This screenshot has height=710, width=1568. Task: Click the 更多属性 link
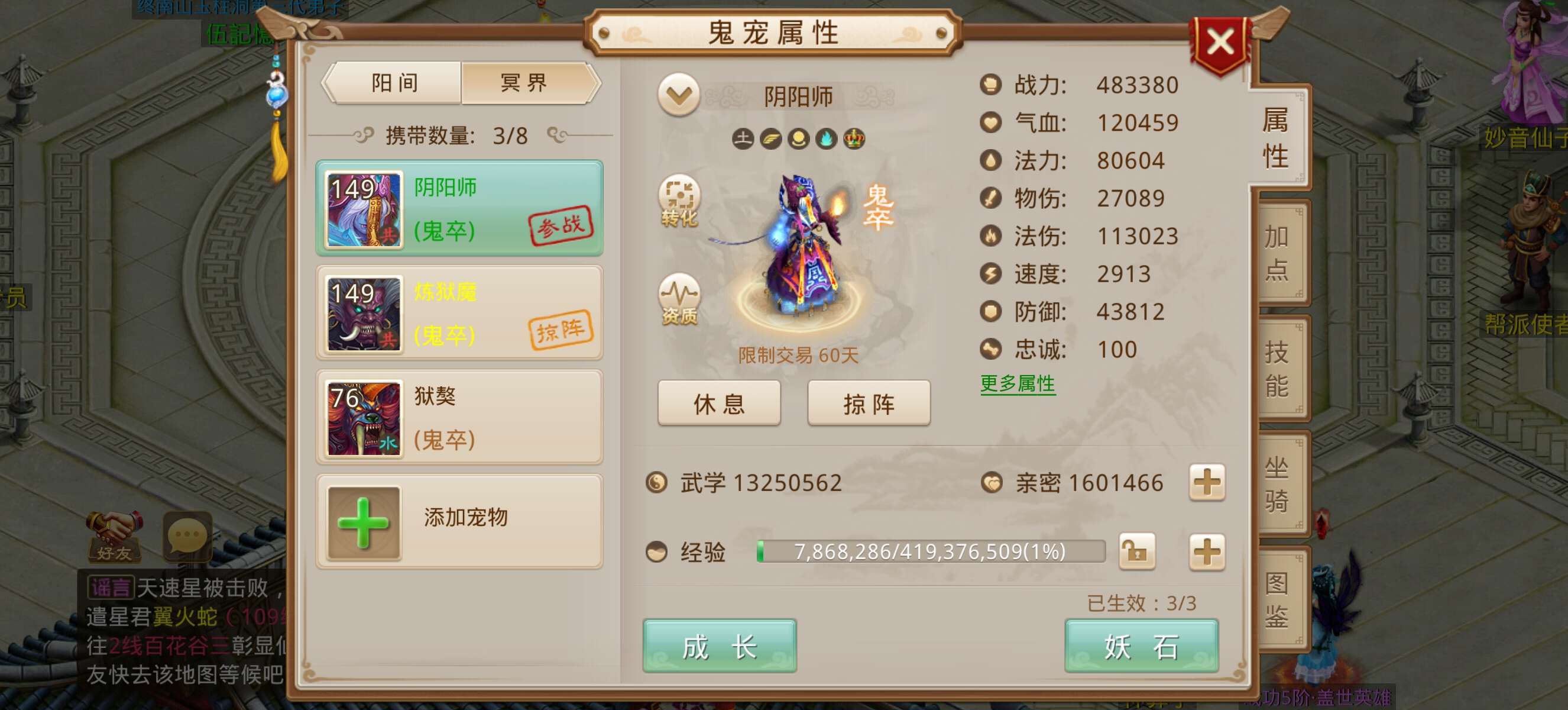(1017, 383)
